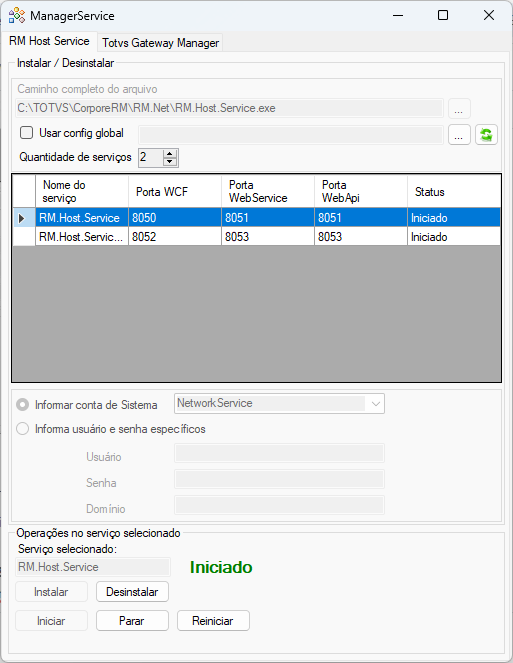Click the Porta WCF column header
The height and width of the screenshot is (663, 513).
[x=175, y=192]
